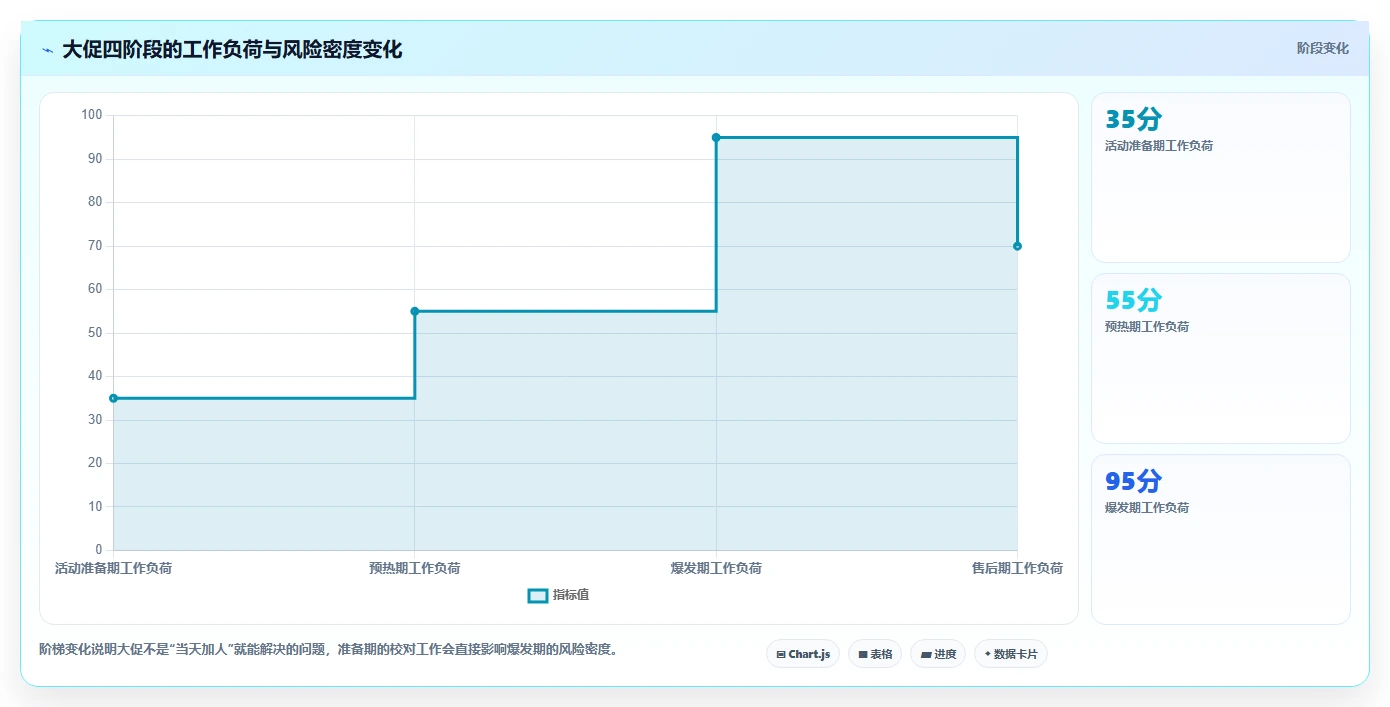Click the 95分 value card

pyautogui.click(x=1220, y=540)
